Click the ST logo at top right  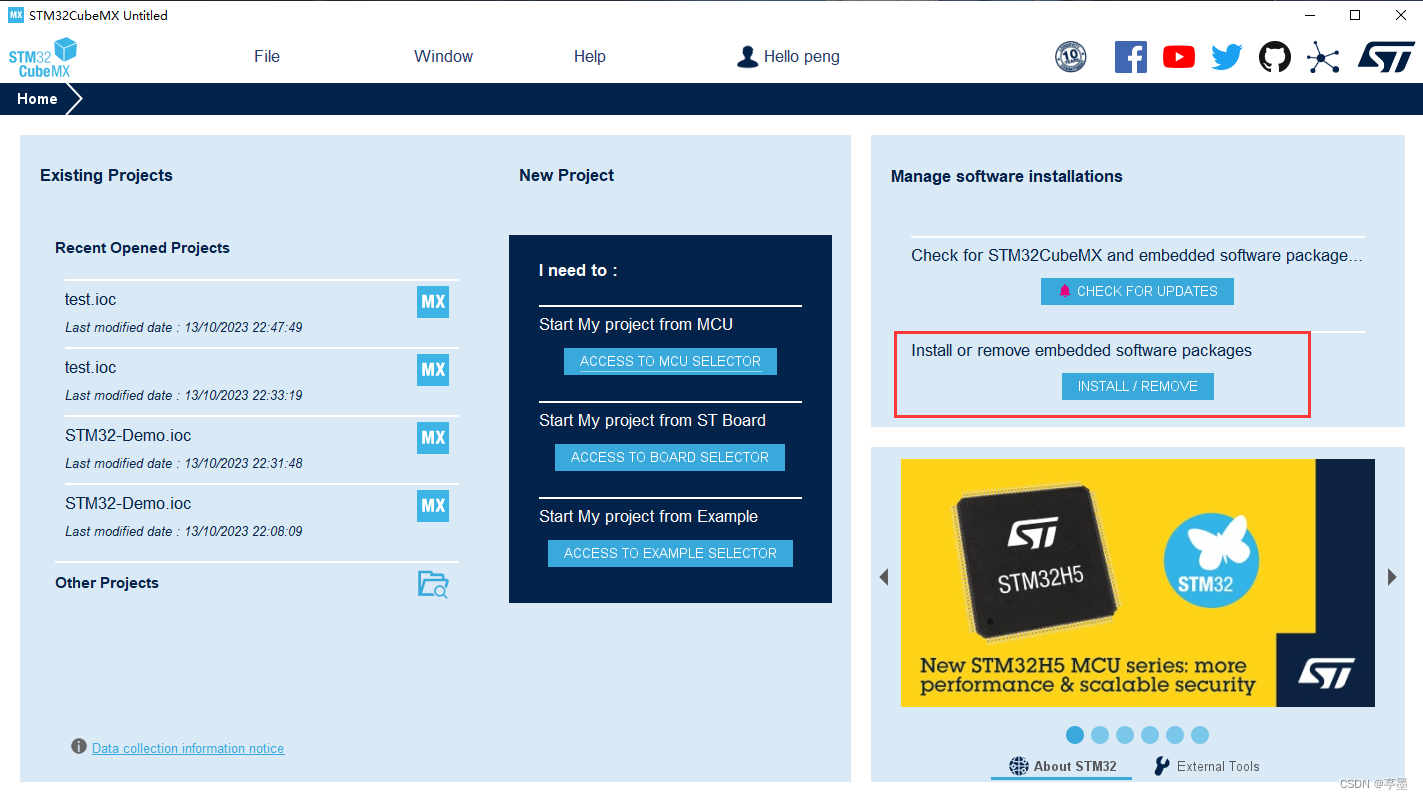pos(1386,57)
